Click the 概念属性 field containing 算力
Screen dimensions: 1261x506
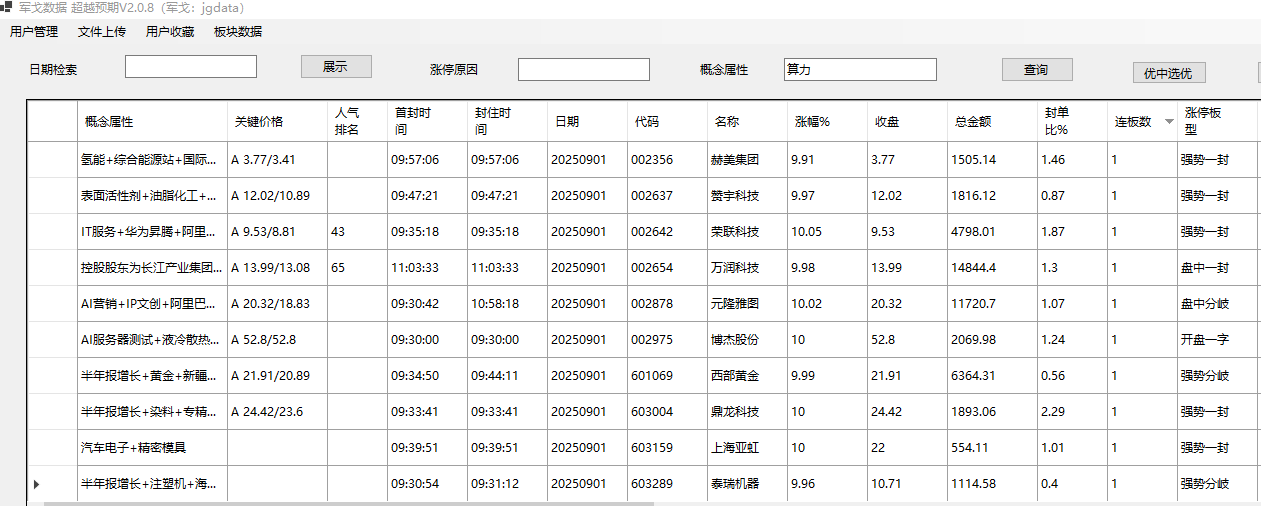pos(859,69)
